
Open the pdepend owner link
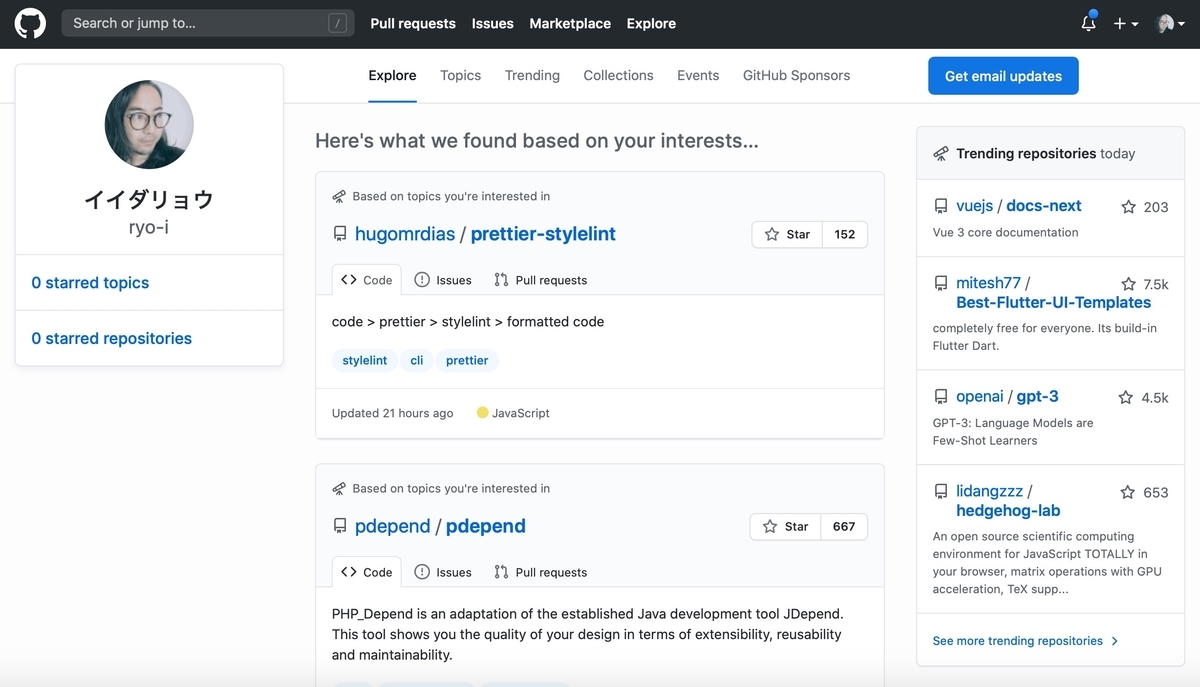click(x=392, y=526)
